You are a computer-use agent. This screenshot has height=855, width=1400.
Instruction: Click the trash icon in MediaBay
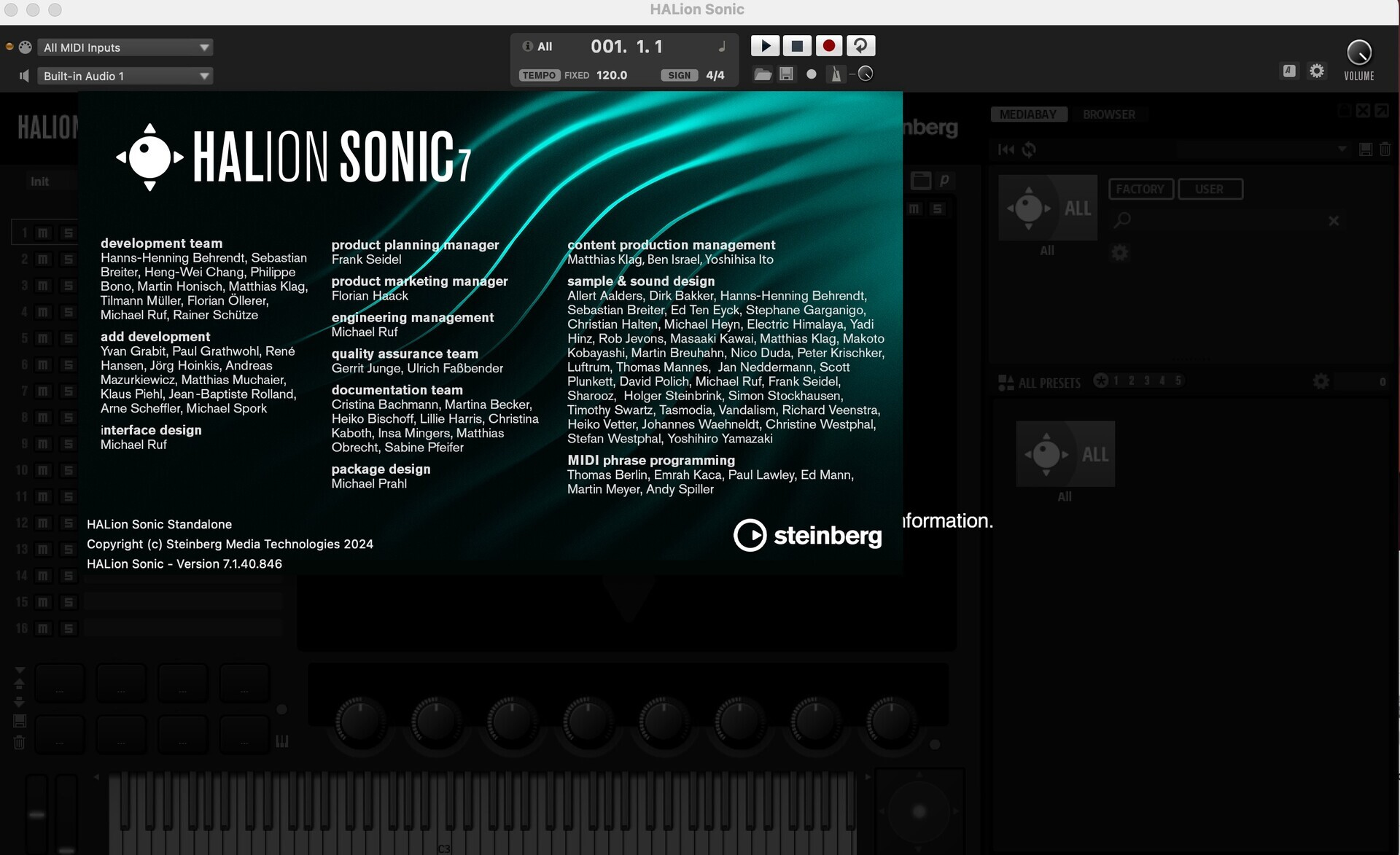tap(1385, 149)
